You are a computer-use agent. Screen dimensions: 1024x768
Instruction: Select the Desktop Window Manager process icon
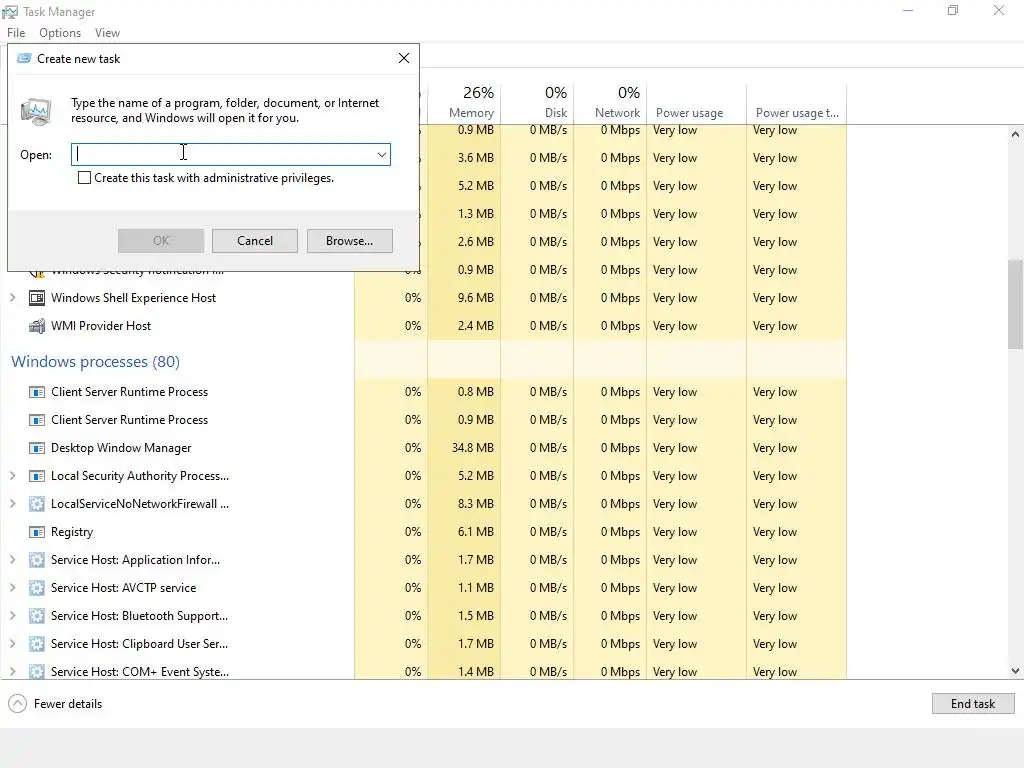37,448
